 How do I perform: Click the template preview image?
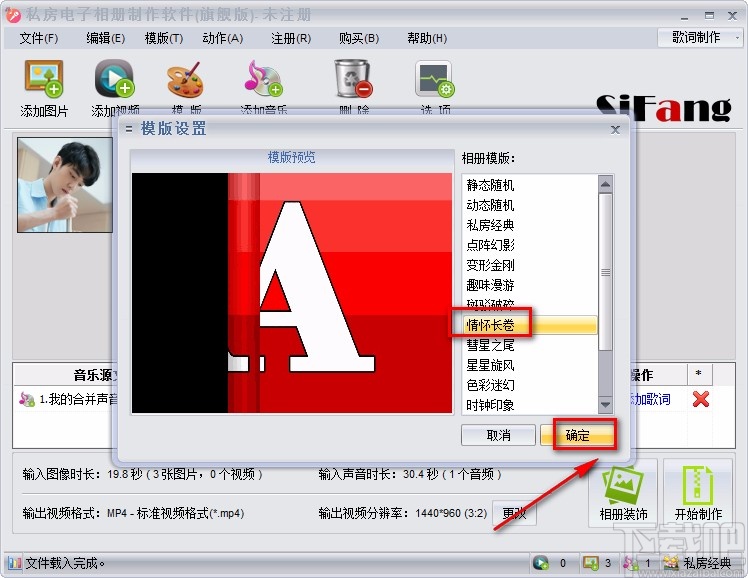(x=291, y=292)
